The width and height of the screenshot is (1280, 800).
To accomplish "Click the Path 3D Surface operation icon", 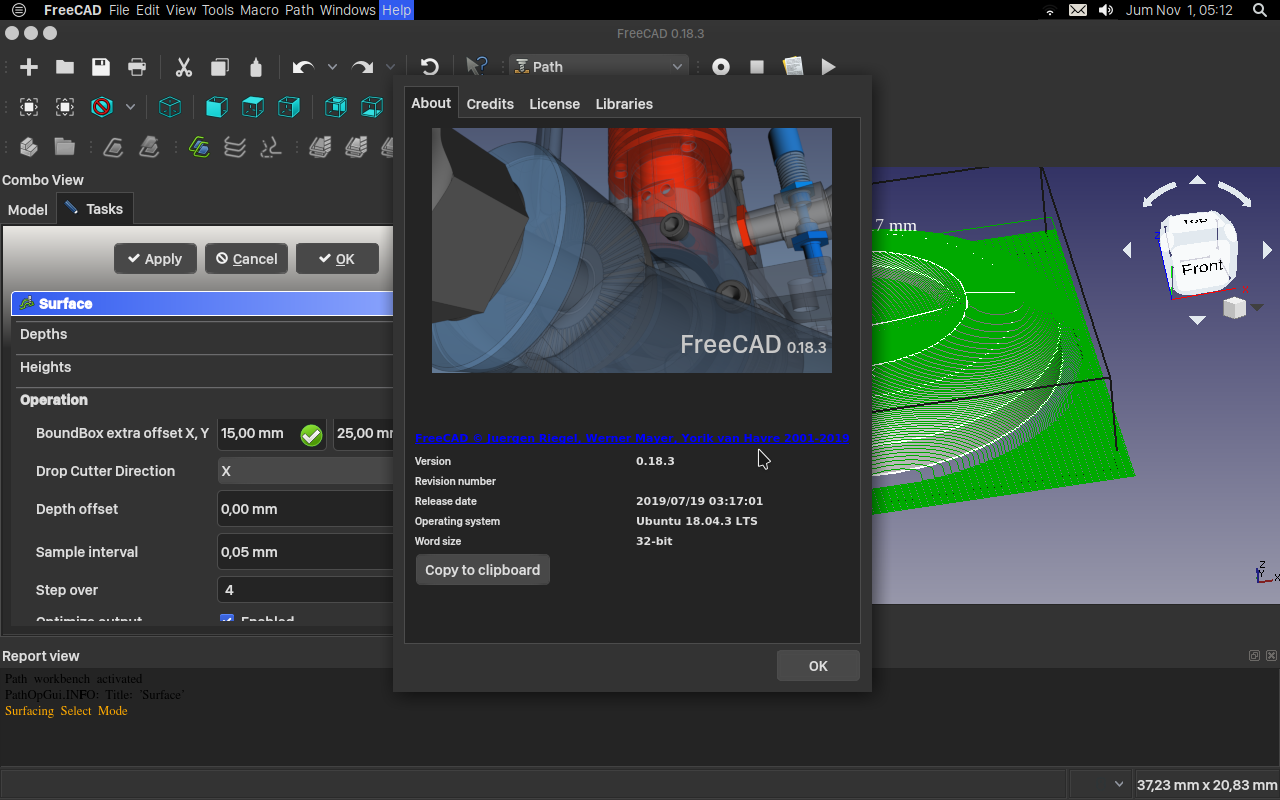I will click(x=199, y=147).
